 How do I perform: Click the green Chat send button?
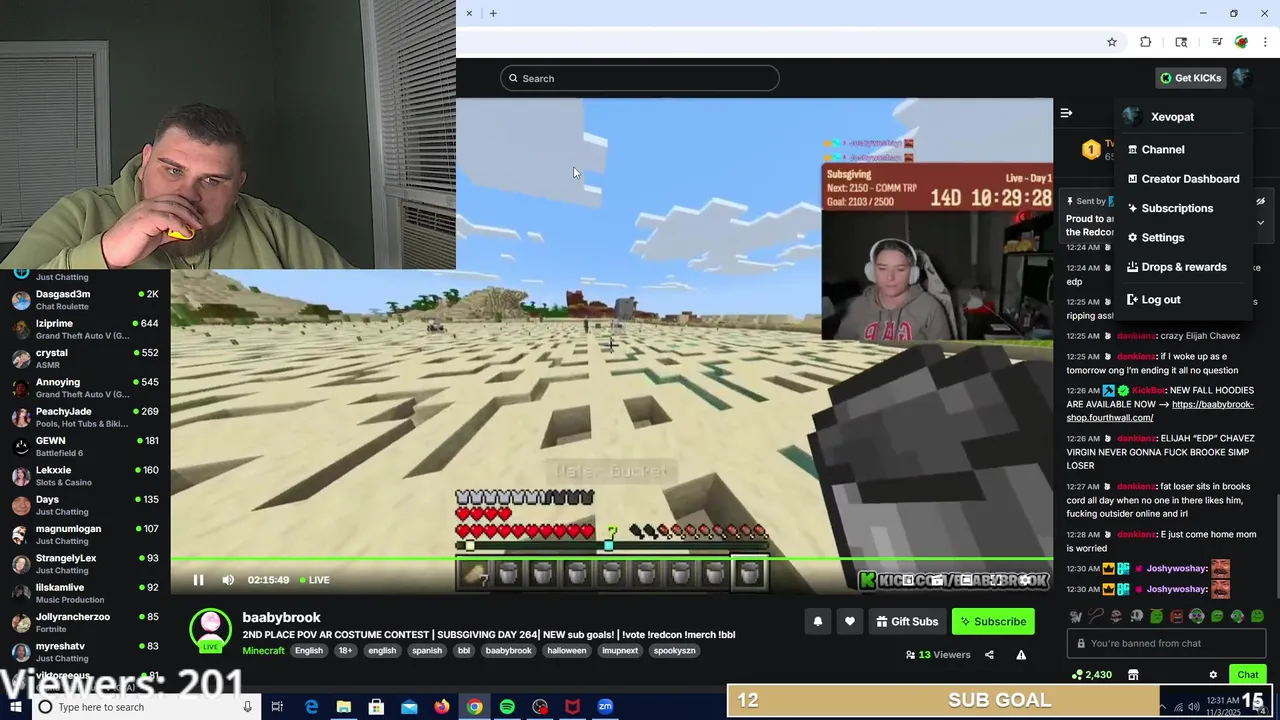1247,675
